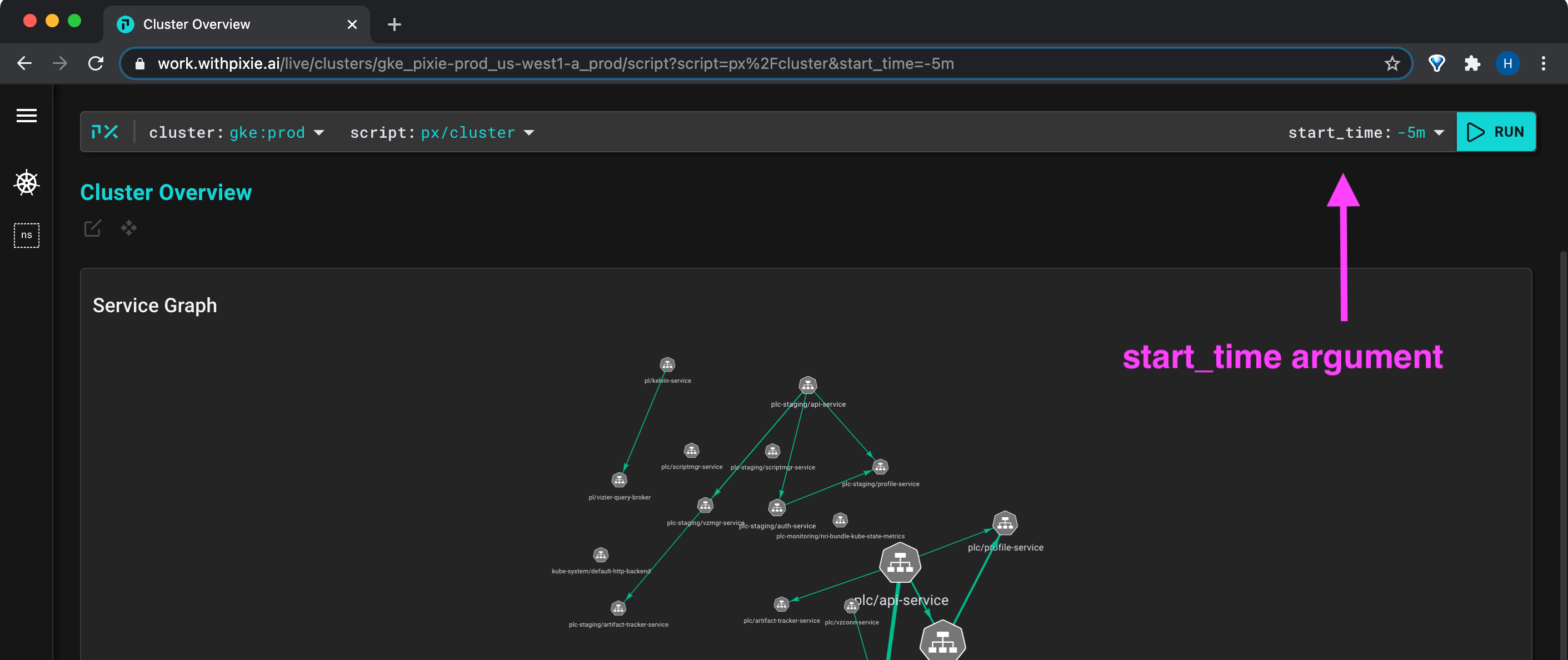
Task: Select the plc/api-service graph node
Action: pos(900,563)
